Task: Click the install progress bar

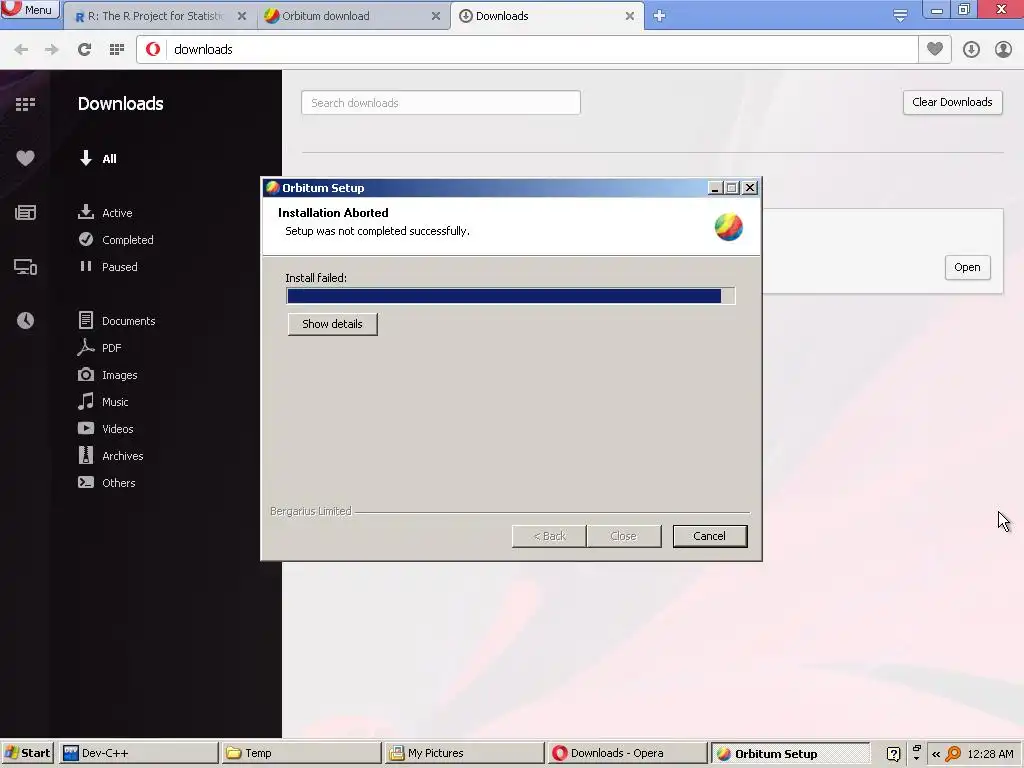Action: click(510, 296)
